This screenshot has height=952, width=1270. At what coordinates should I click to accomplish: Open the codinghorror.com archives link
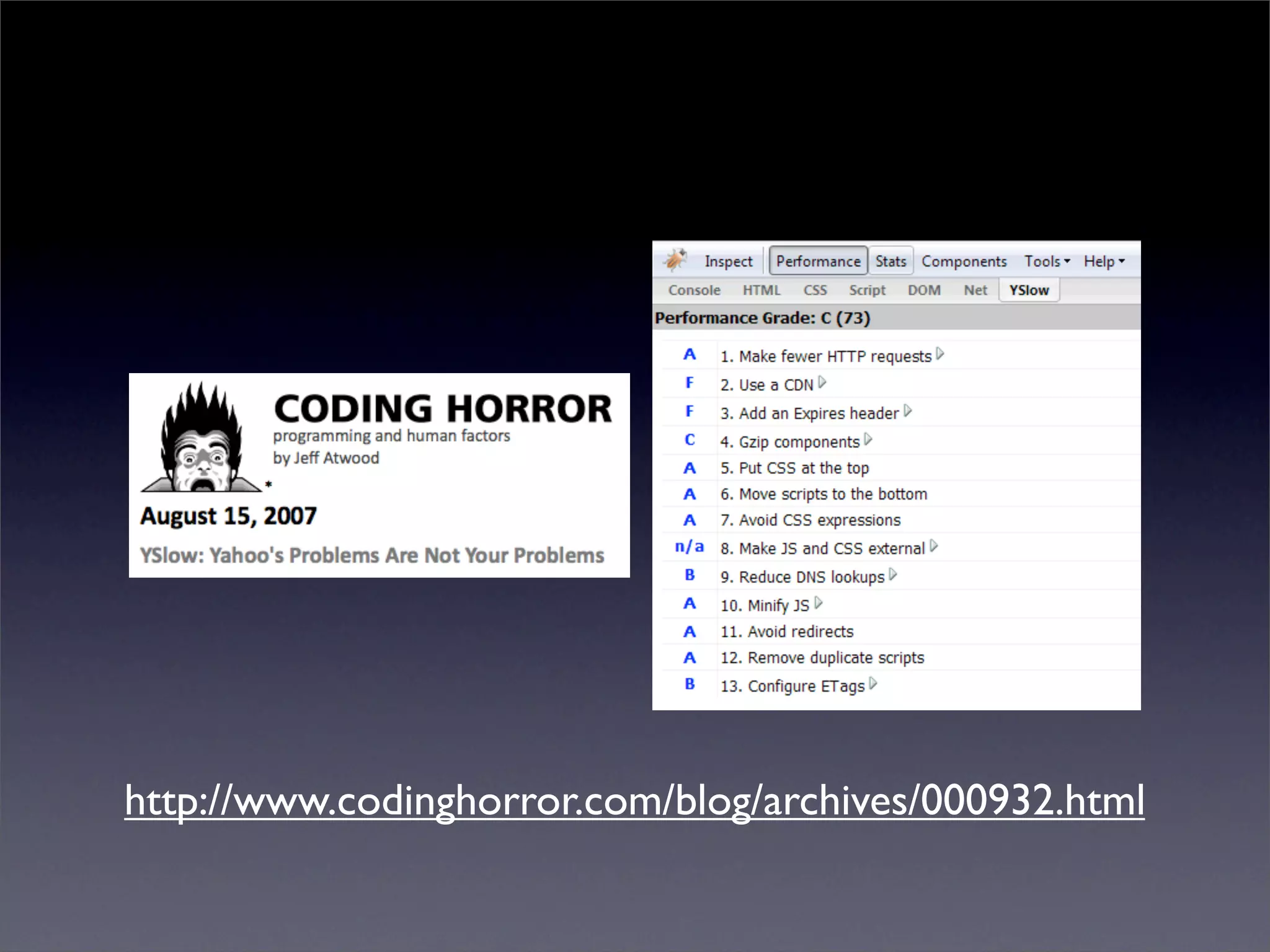click(x=634, y=800)
